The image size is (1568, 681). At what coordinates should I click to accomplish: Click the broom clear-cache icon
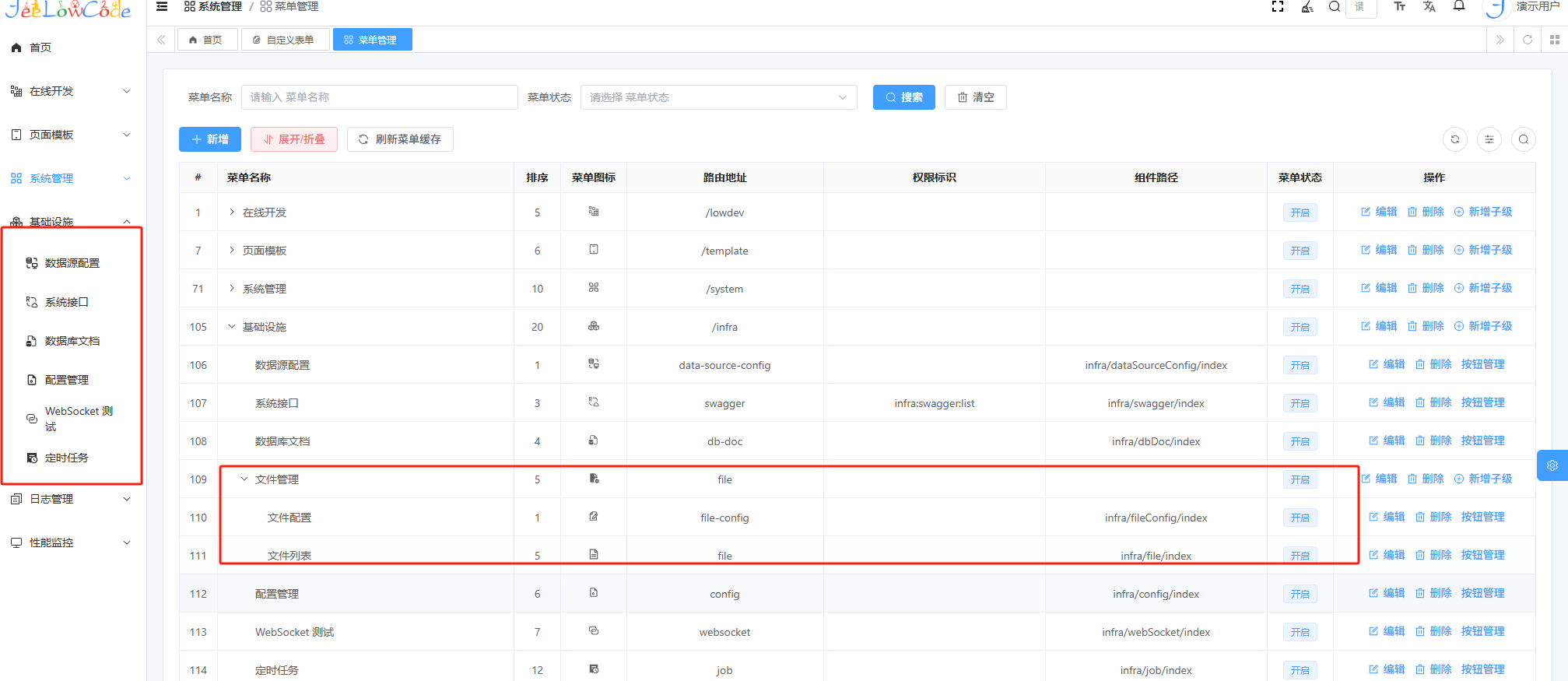pos(1307,7)
